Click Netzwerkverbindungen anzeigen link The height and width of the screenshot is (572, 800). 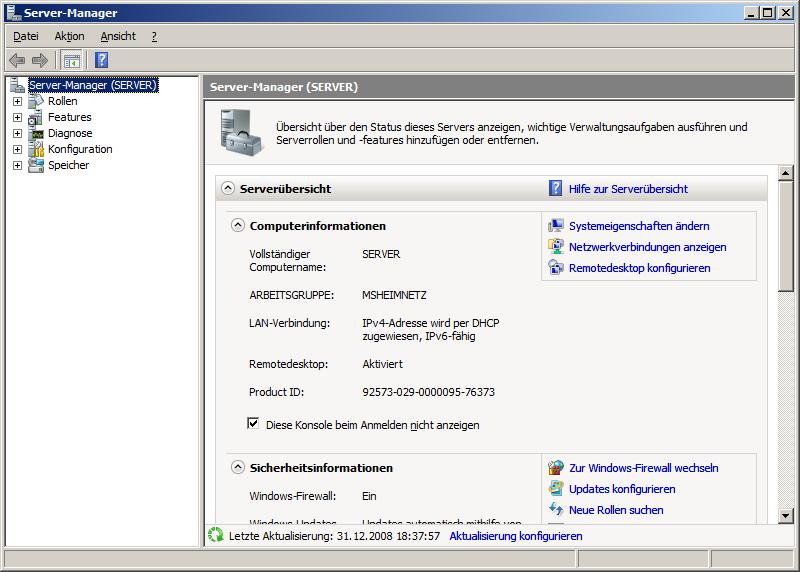click(x=647, y=247)
